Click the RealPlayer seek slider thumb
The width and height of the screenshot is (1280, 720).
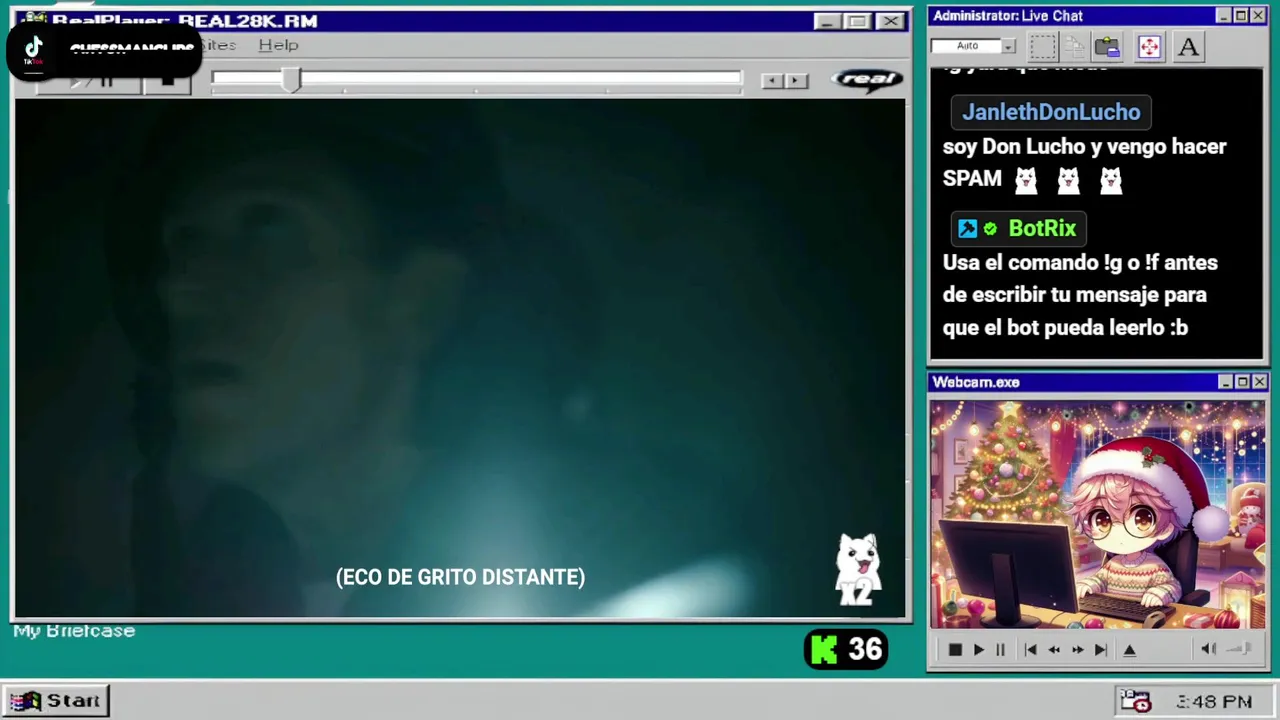click(291, 80)
